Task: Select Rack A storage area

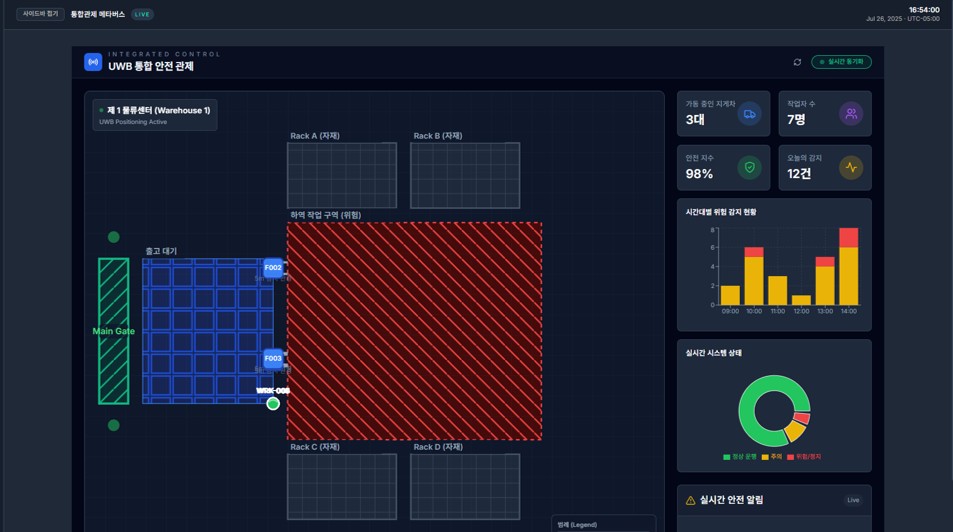Action: 342,175
